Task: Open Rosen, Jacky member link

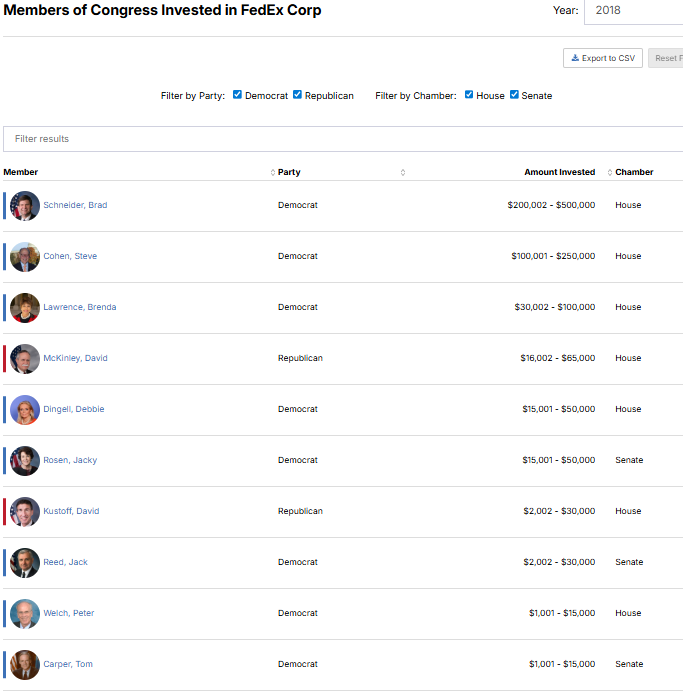Action: (x=70, y=460)
